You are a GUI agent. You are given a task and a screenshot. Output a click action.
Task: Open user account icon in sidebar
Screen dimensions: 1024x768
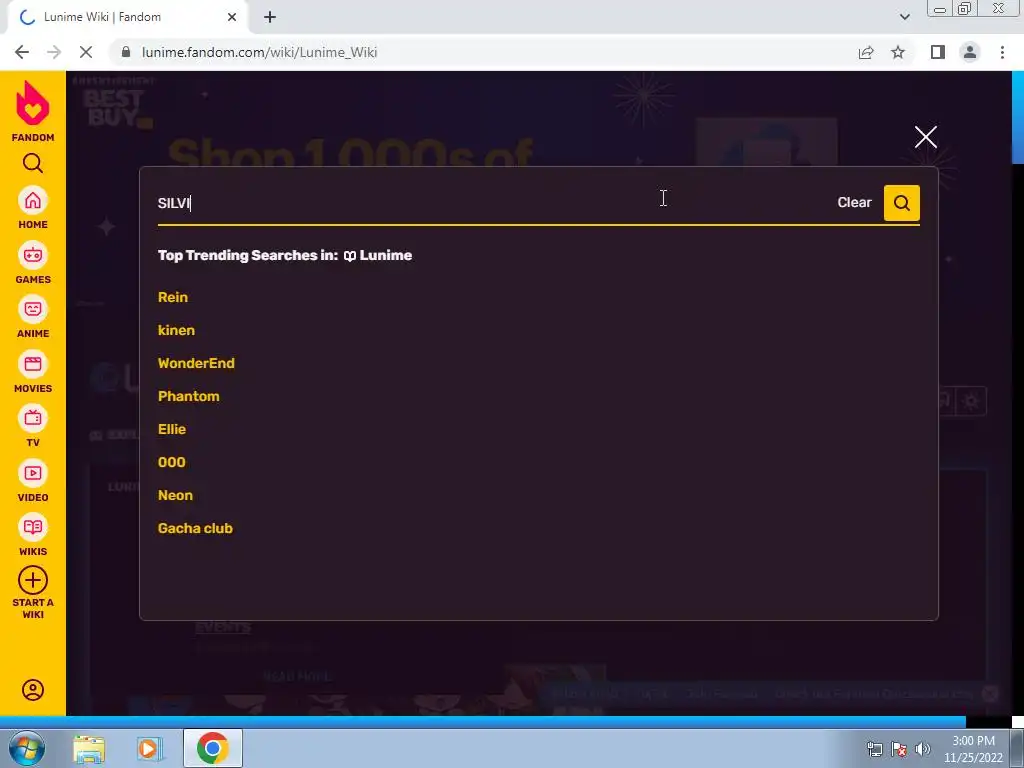coord(33,690)
